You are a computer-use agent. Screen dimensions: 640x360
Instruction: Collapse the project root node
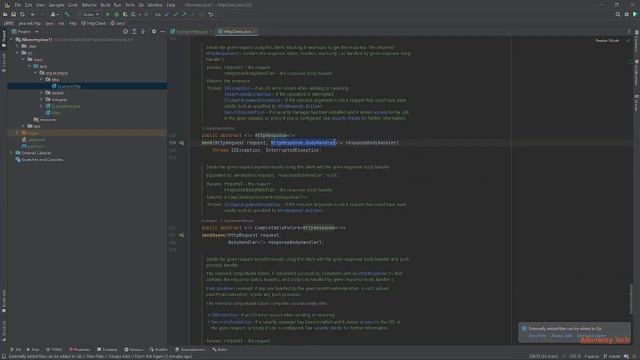11,40
